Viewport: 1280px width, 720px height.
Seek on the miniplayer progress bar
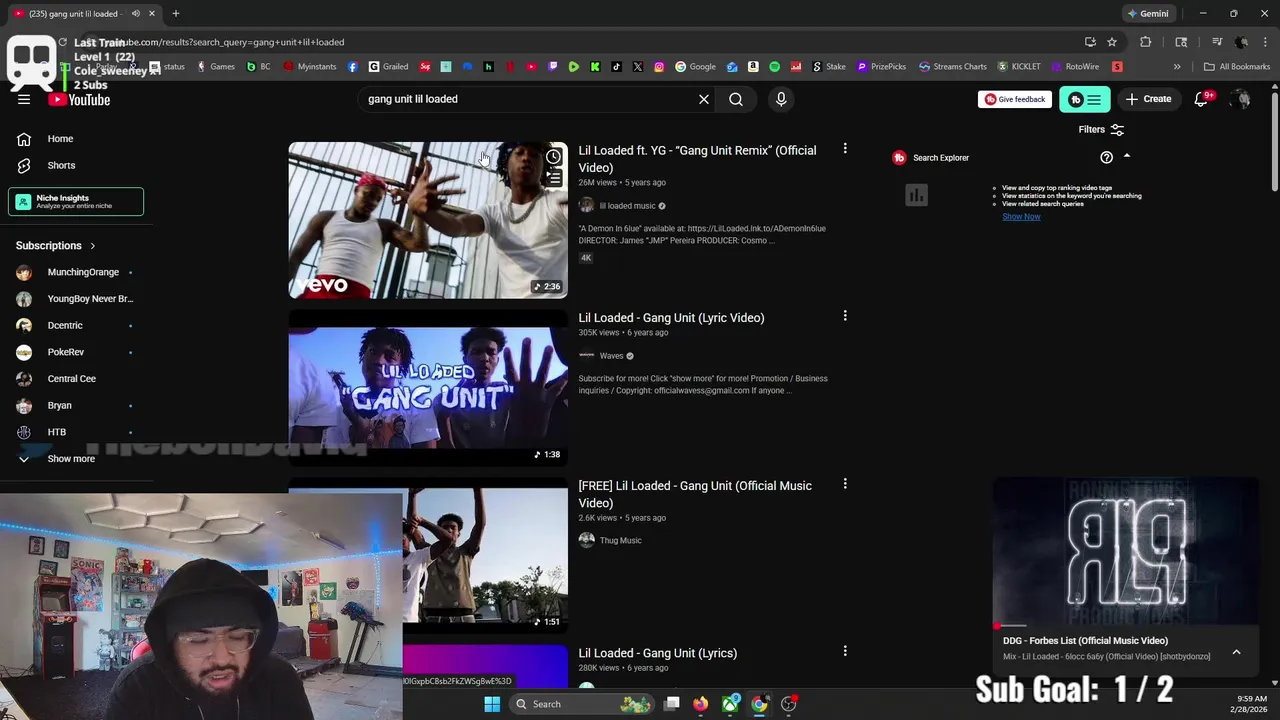(1126, 626)
